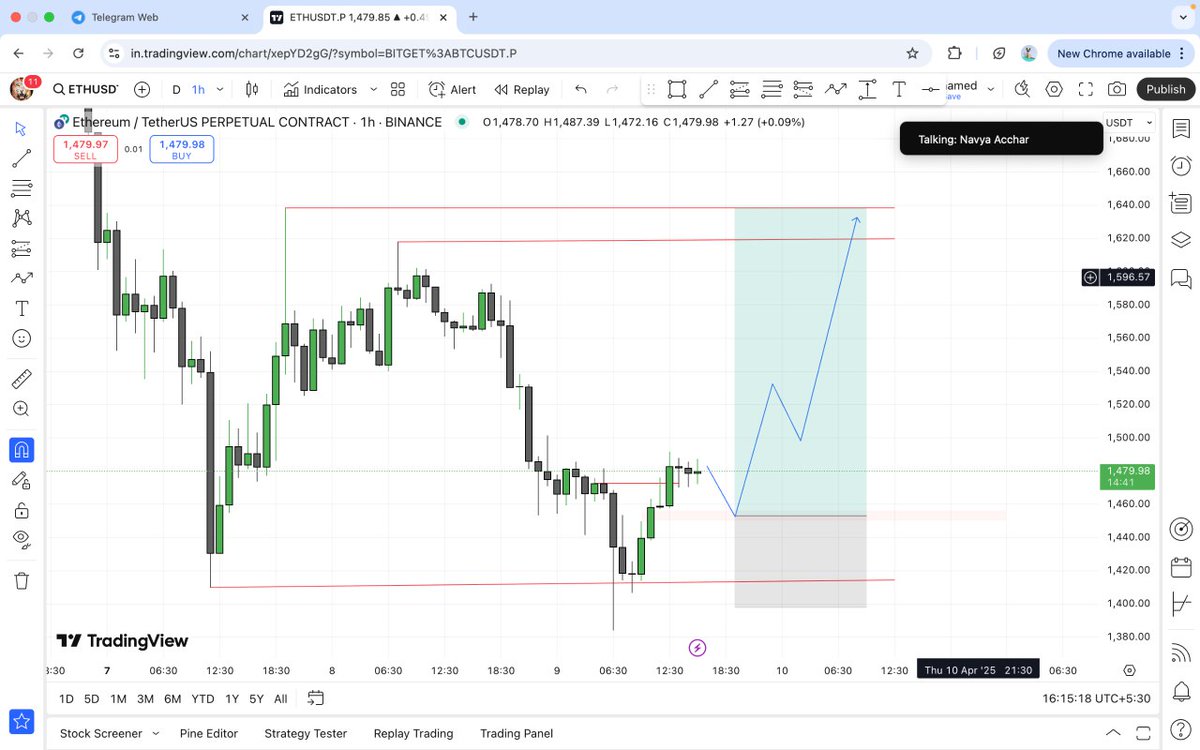Select the YTD date range

(x=203, y=699)
